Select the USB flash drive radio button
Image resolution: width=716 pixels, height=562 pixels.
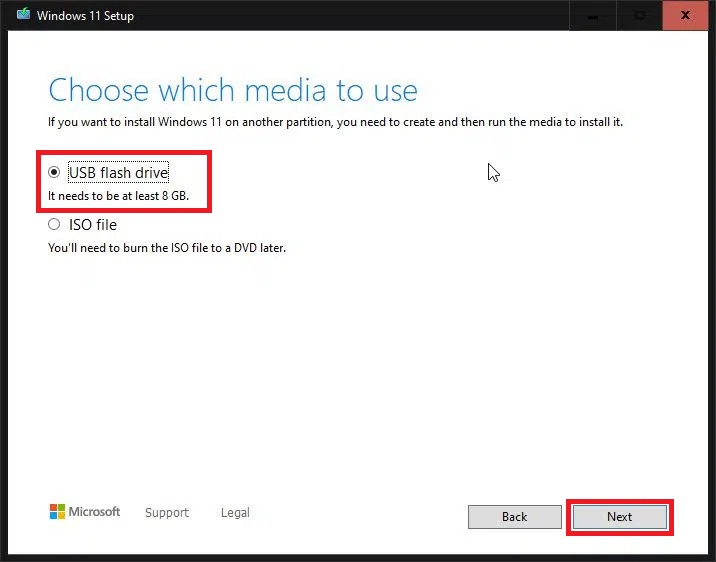click(54, 172)
